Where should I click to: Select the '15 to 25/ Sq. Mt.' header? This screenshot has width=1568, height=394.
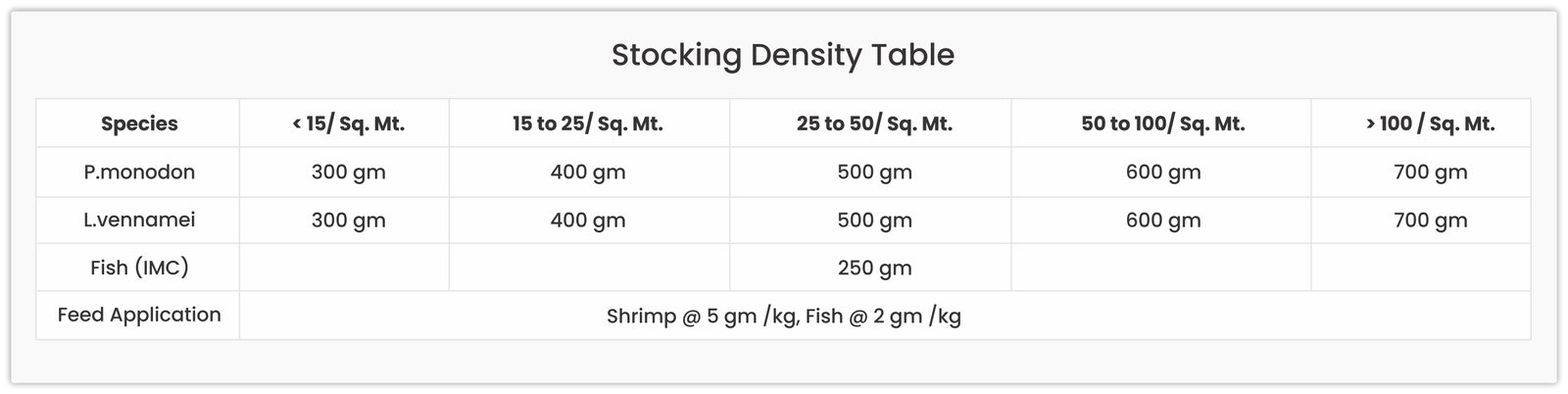(587, 123)
